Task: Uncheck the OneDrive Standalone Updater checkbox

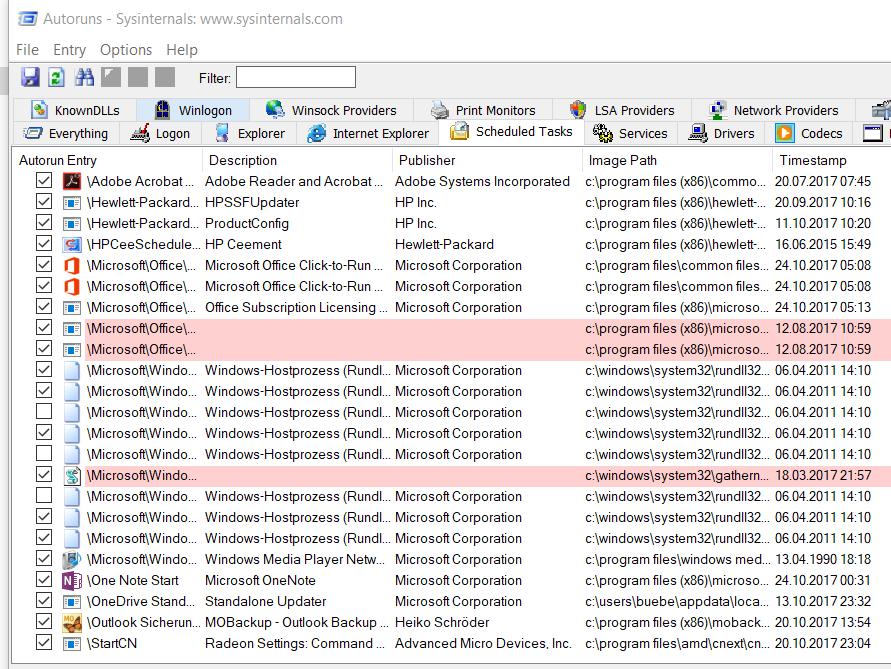Action: click(44, 601)
